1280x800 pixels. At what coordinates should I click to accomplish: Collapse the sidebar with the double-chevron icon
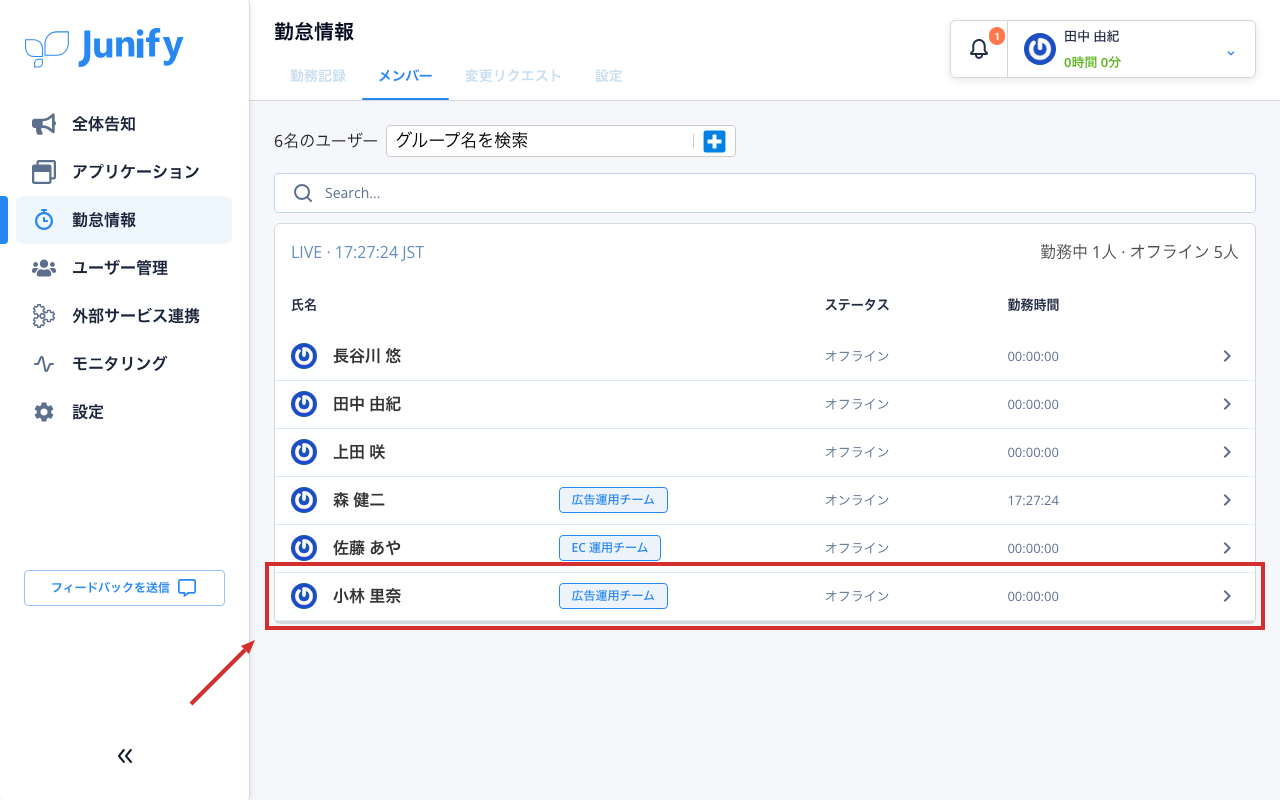125,756
